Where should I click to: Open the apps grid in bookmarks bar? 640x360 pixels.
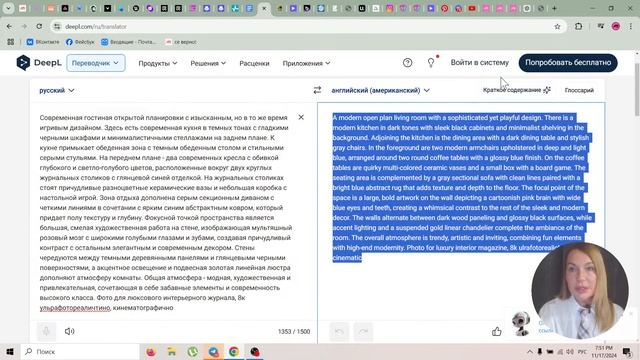pyautogui.click(x=11, y=42)
